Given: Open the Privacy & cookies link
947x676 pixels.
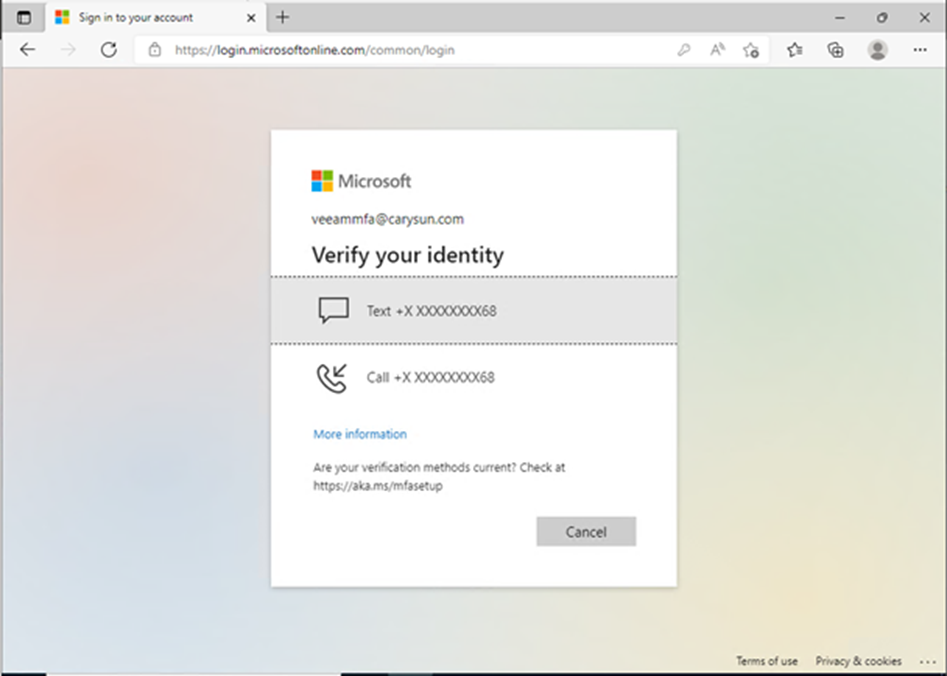Looking at the screenshot, I should (858, 661).
